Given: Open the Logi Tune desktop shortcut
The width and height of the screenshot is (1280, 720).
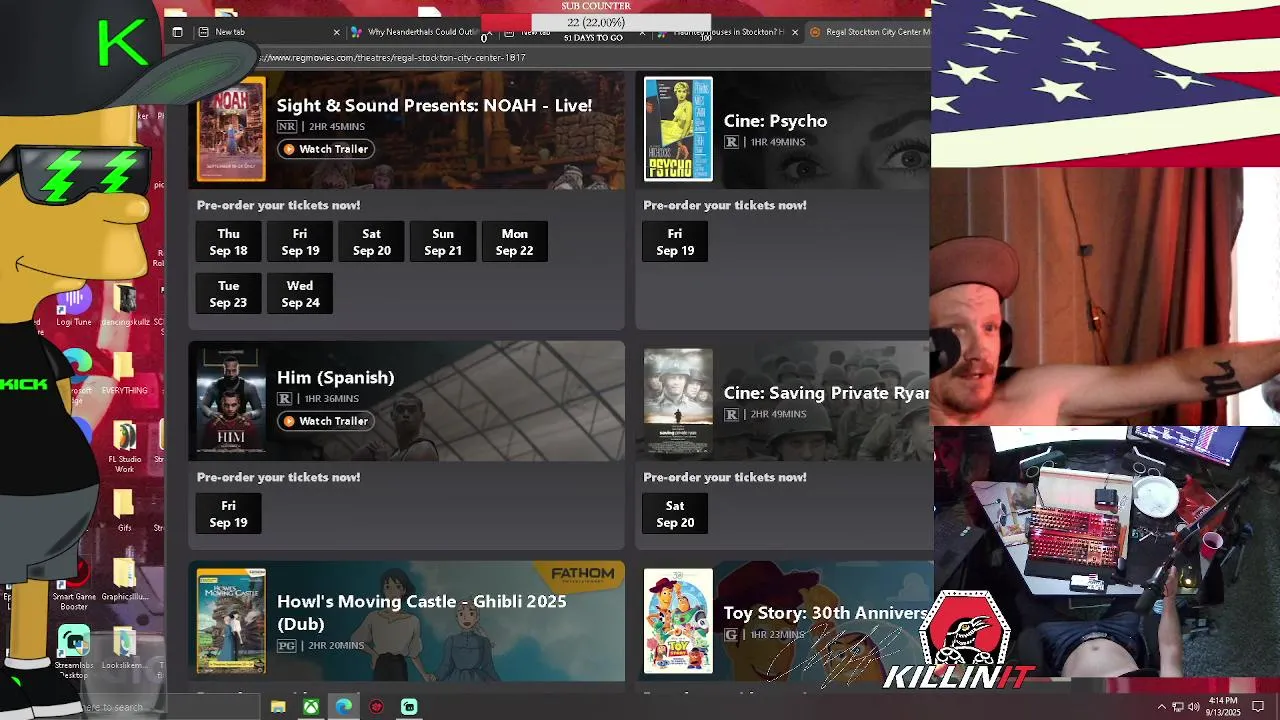Looking at the screenshot, I should (x=74, y=306).
